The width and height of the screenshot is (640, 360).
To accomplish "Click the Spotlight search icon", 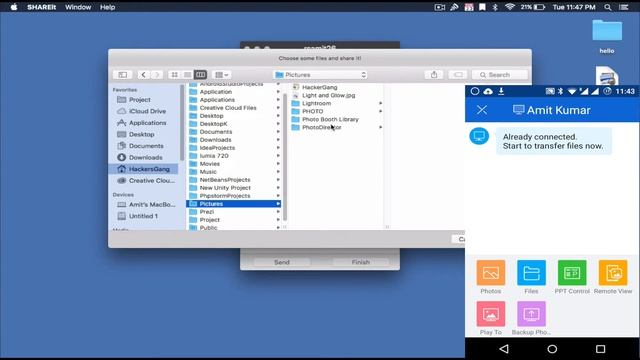I will (x=608, y=7).
